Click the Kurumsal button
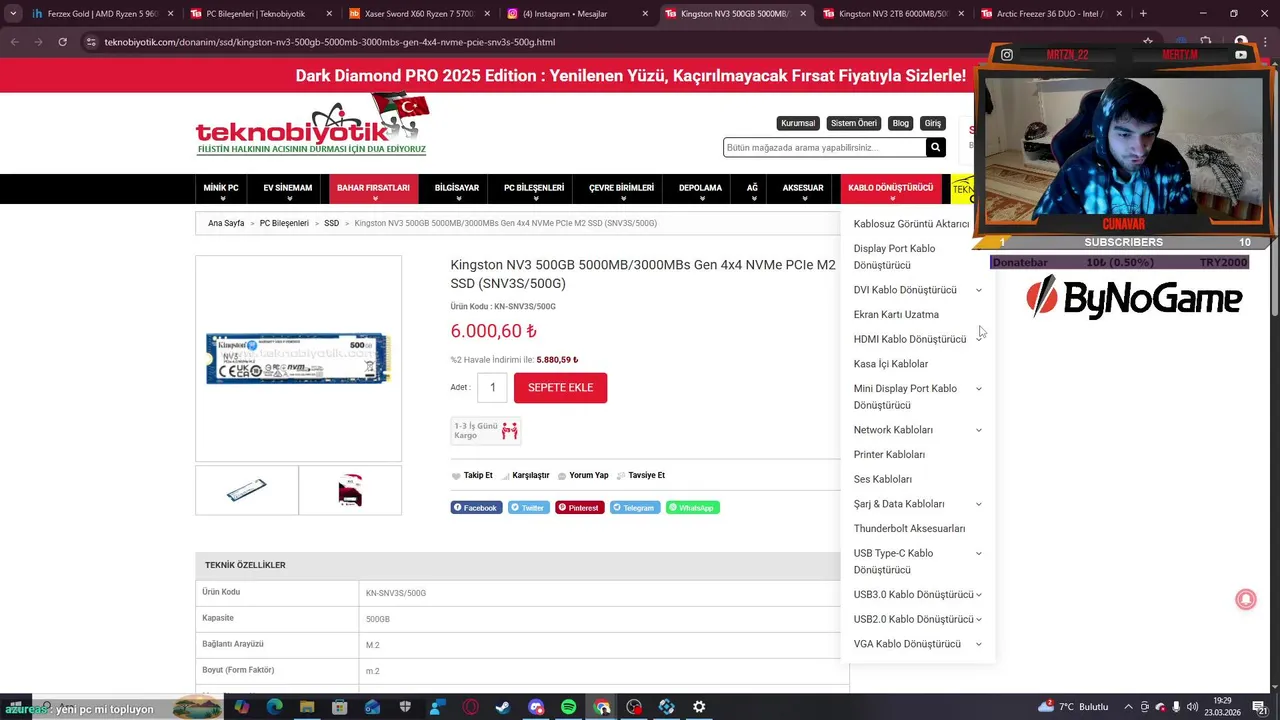The image size is (1280, 720). point(798,123)
